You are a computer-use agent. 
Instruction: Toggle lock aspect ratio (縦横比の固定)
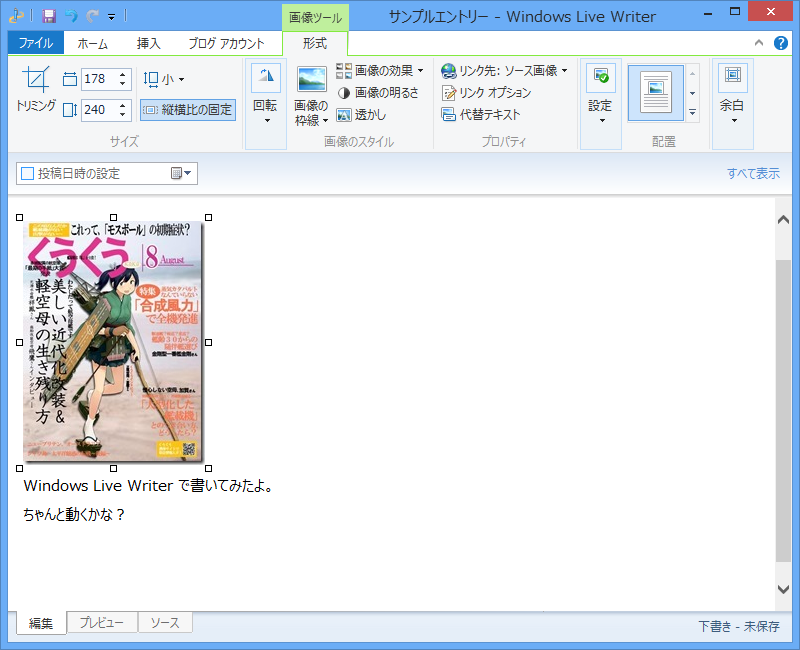pos(188,110)
